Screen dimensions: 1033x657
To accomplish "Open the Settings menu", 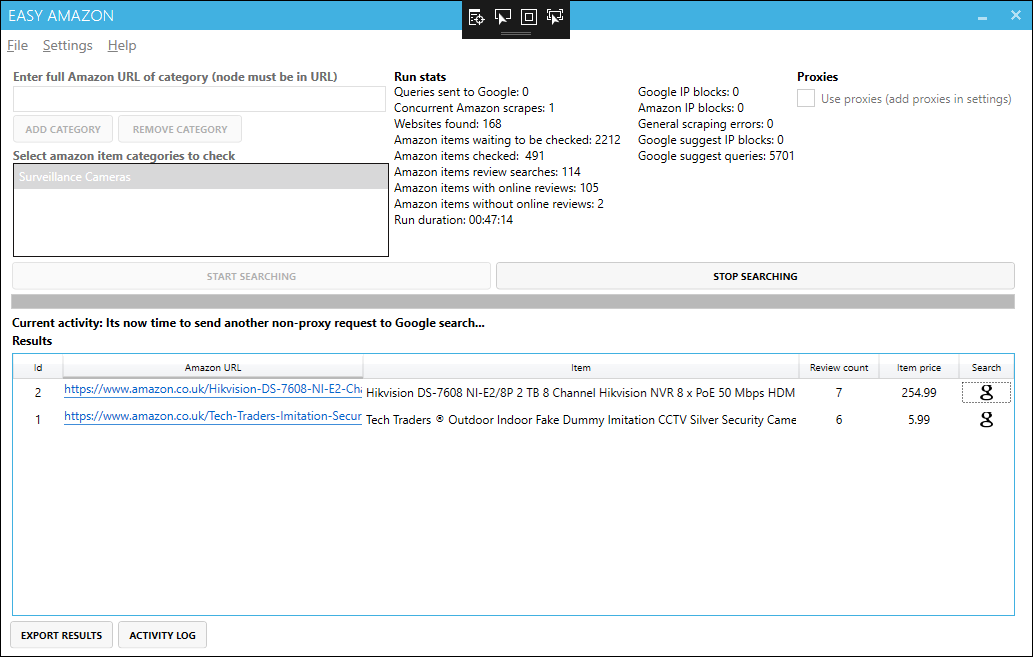I will (x=67, y=45).
